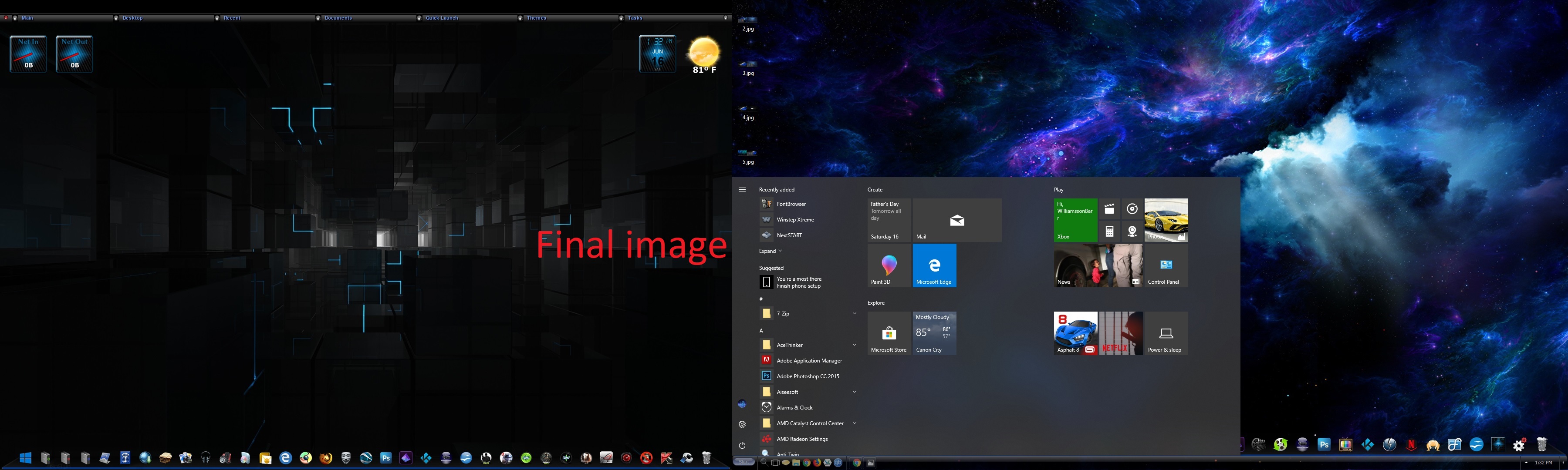The height and width of the screenshot is (470, 1568).
Task: Click Finish phone setup suggestion
Action: tap(799, 283)
